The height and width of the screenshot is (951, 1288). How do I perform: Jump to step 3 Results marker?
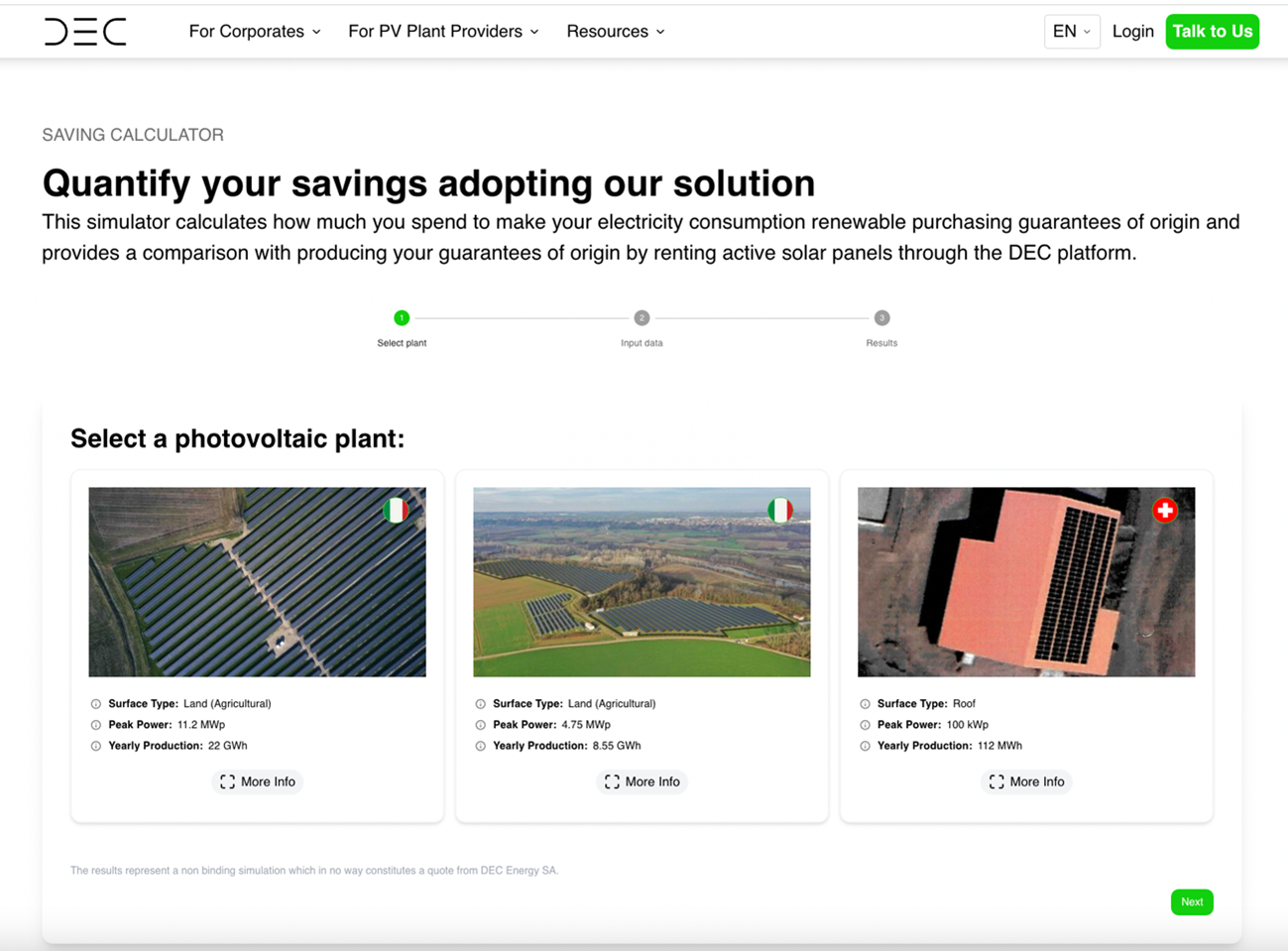coord(881,318)
